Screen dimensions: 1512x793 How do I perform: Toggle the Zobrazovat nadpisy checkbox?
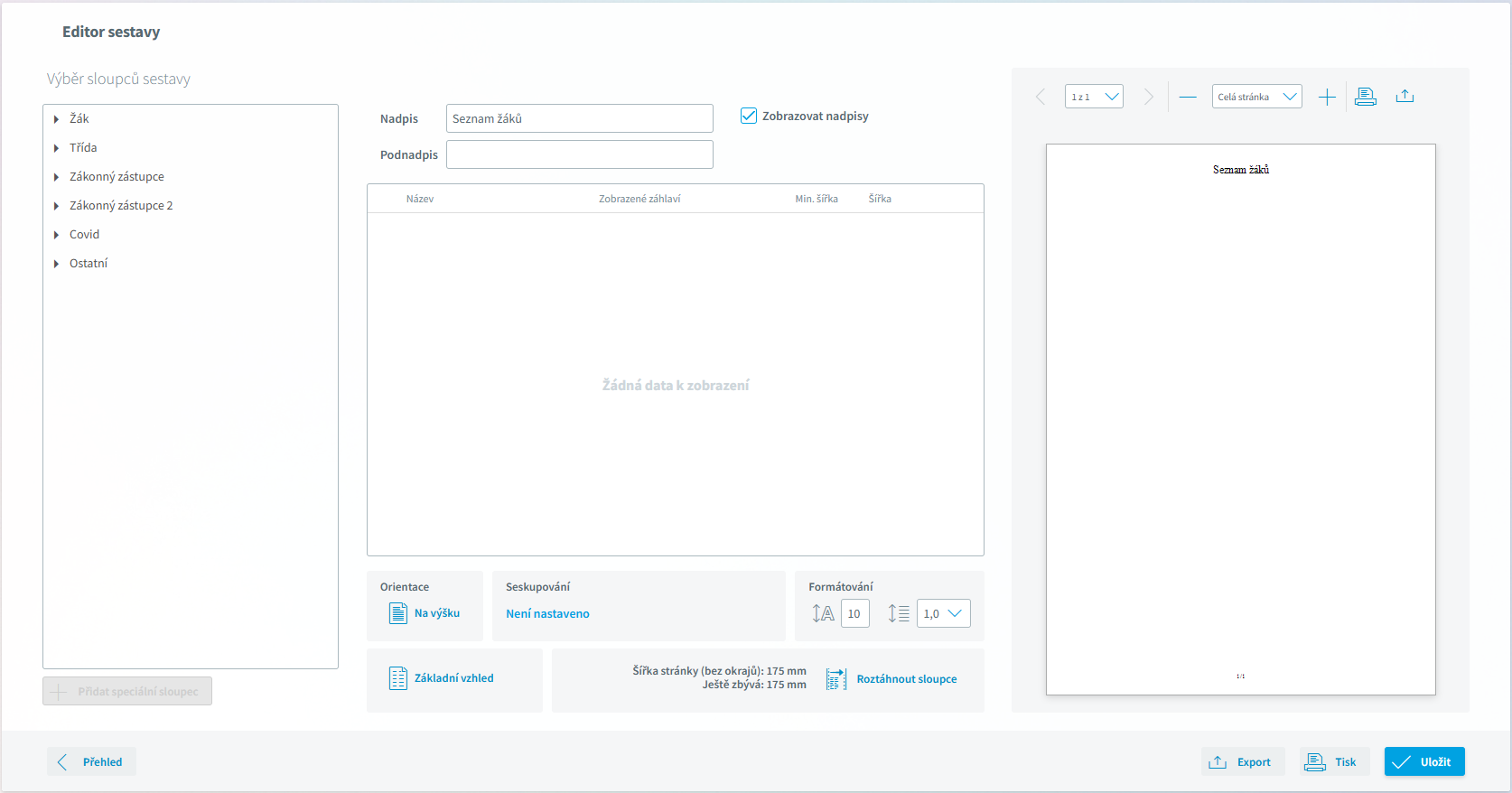click(x=749, y=116)
